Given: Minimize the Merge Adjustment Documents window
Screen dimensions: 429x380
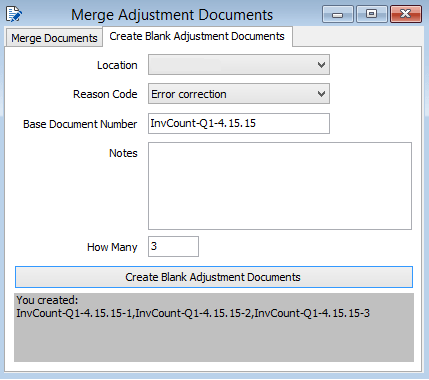Looking at the screenshot, I should [x=338, y=14].
